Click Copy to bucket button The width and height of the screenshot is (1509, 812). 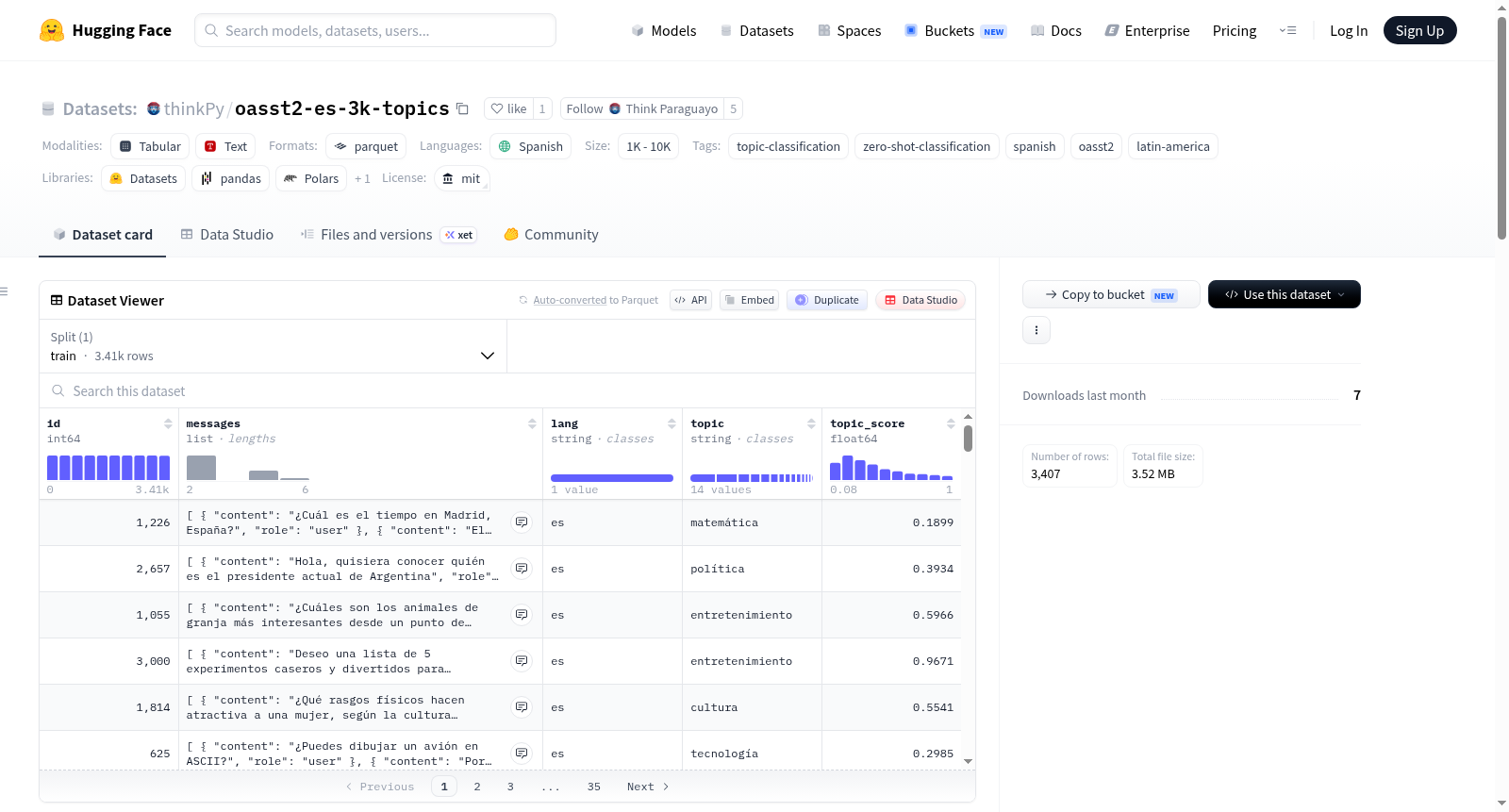point(1111,294)
